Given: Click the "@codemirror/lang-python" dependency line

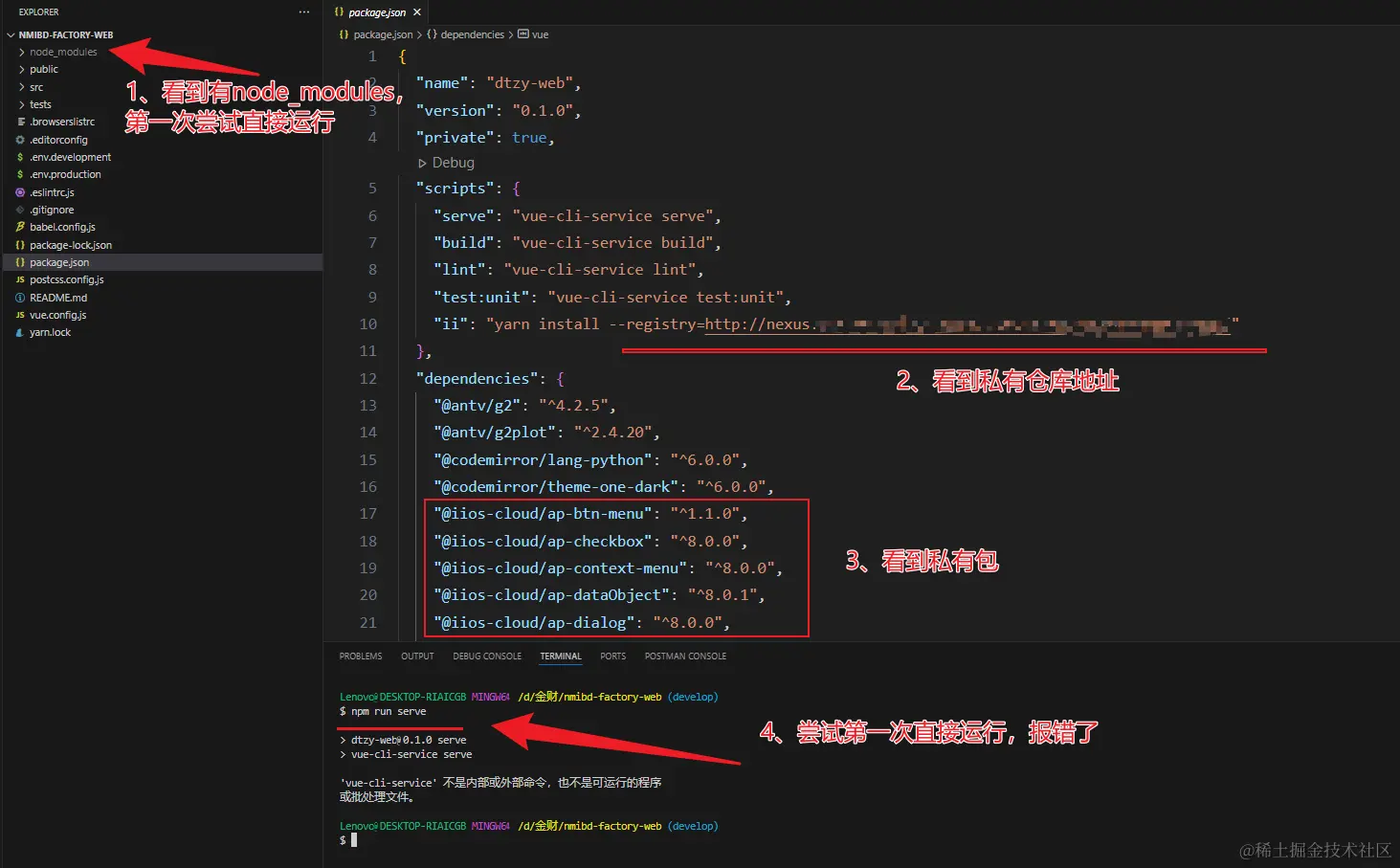Looking at the screenshot, I should tap(589, 460).
